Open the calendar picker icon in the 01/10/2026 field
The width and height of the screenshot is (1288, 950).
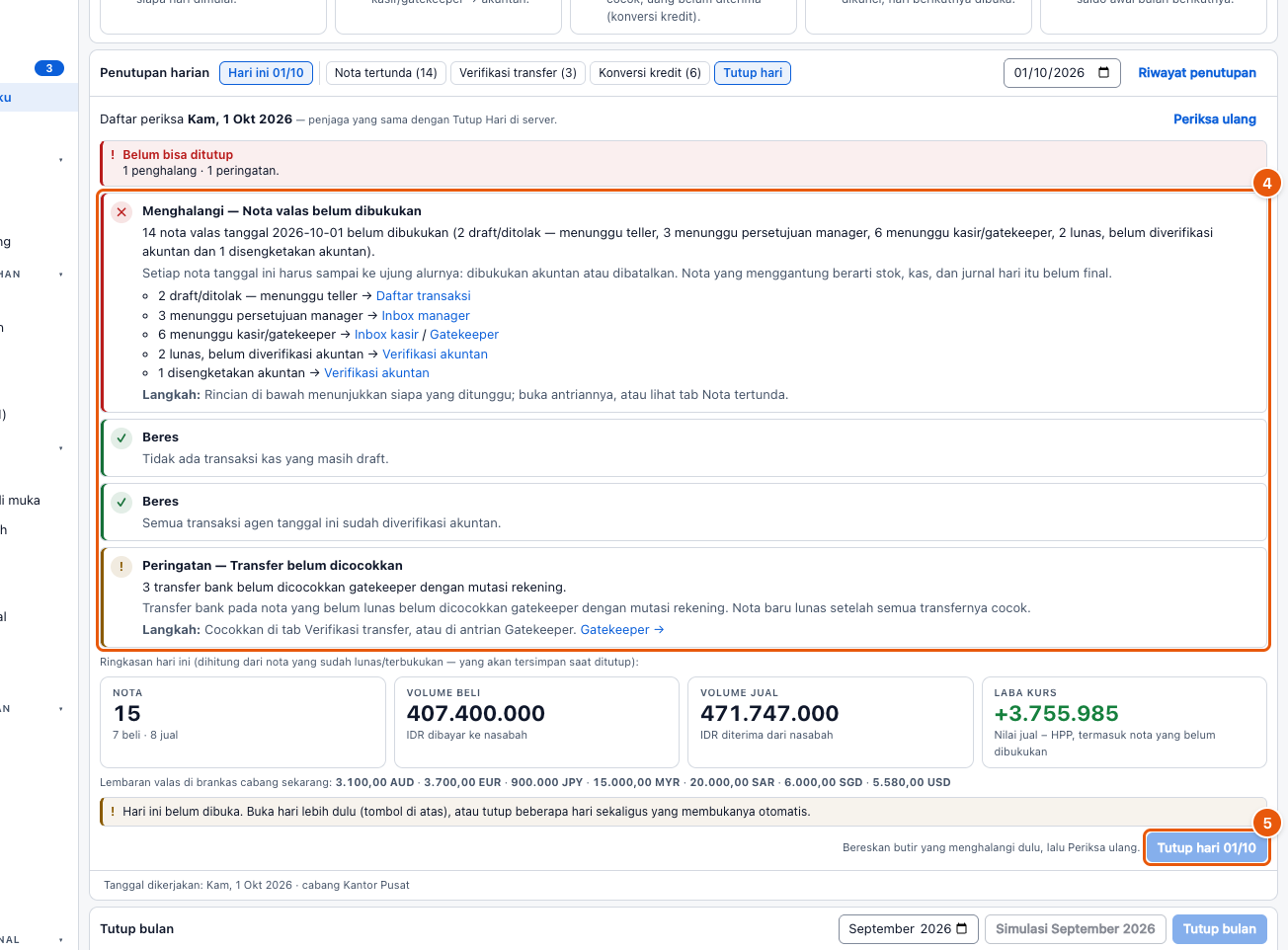1104,72
